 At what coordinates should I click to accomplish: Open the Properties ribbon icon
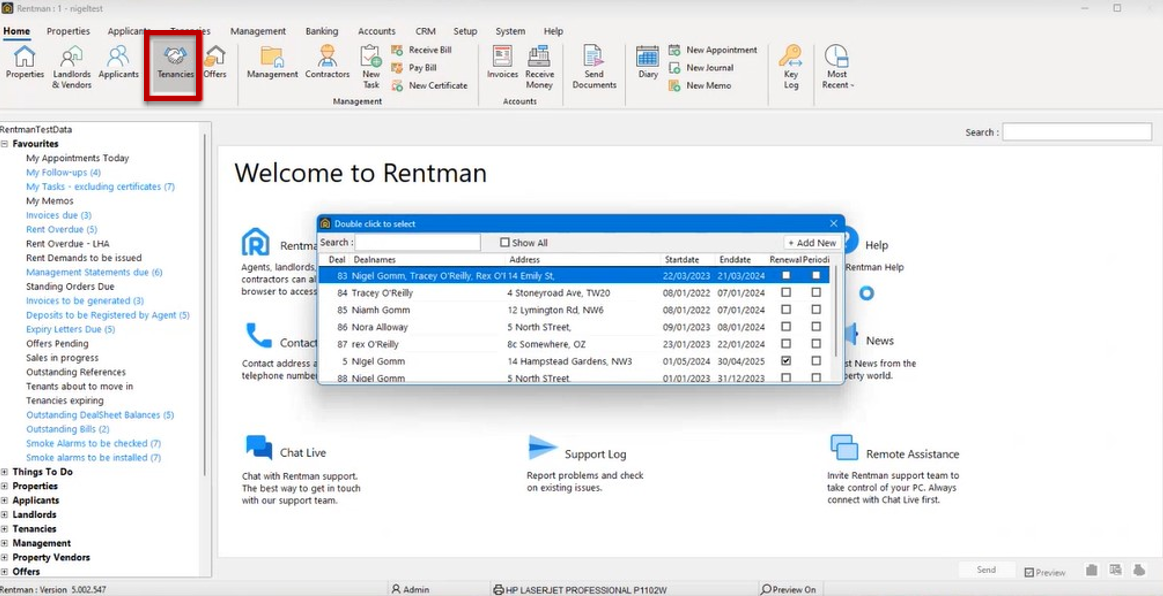pyautogui.click(x=24, y=56)
